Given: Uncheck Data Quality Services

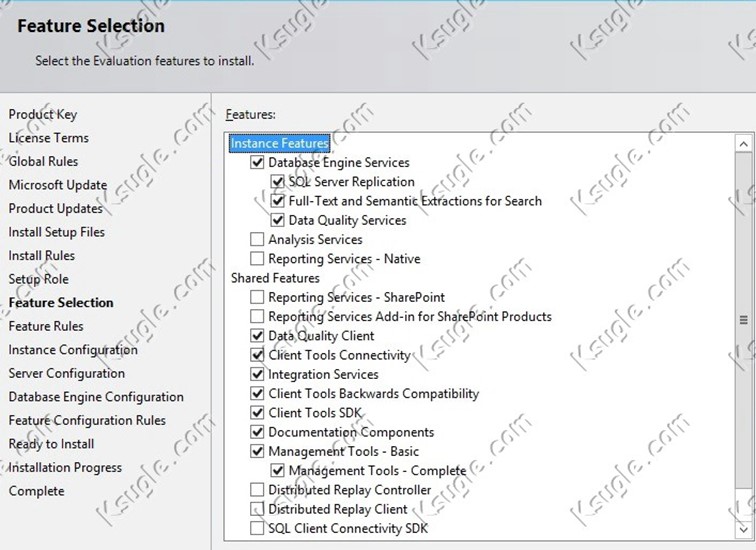Looking at the screenshot, I should pyautogui.click(x=277, y=220).
